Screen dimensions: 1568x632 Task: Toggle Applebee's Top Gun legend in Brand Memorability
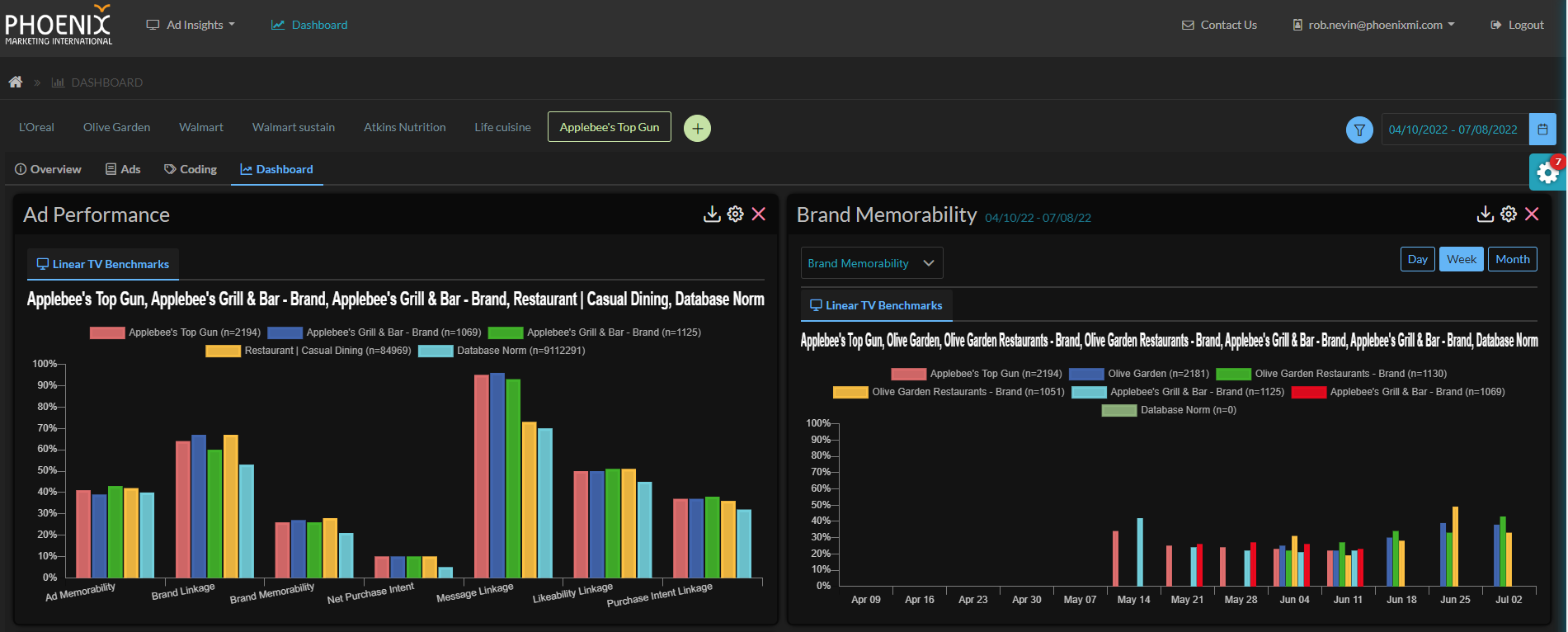[977, 374]
